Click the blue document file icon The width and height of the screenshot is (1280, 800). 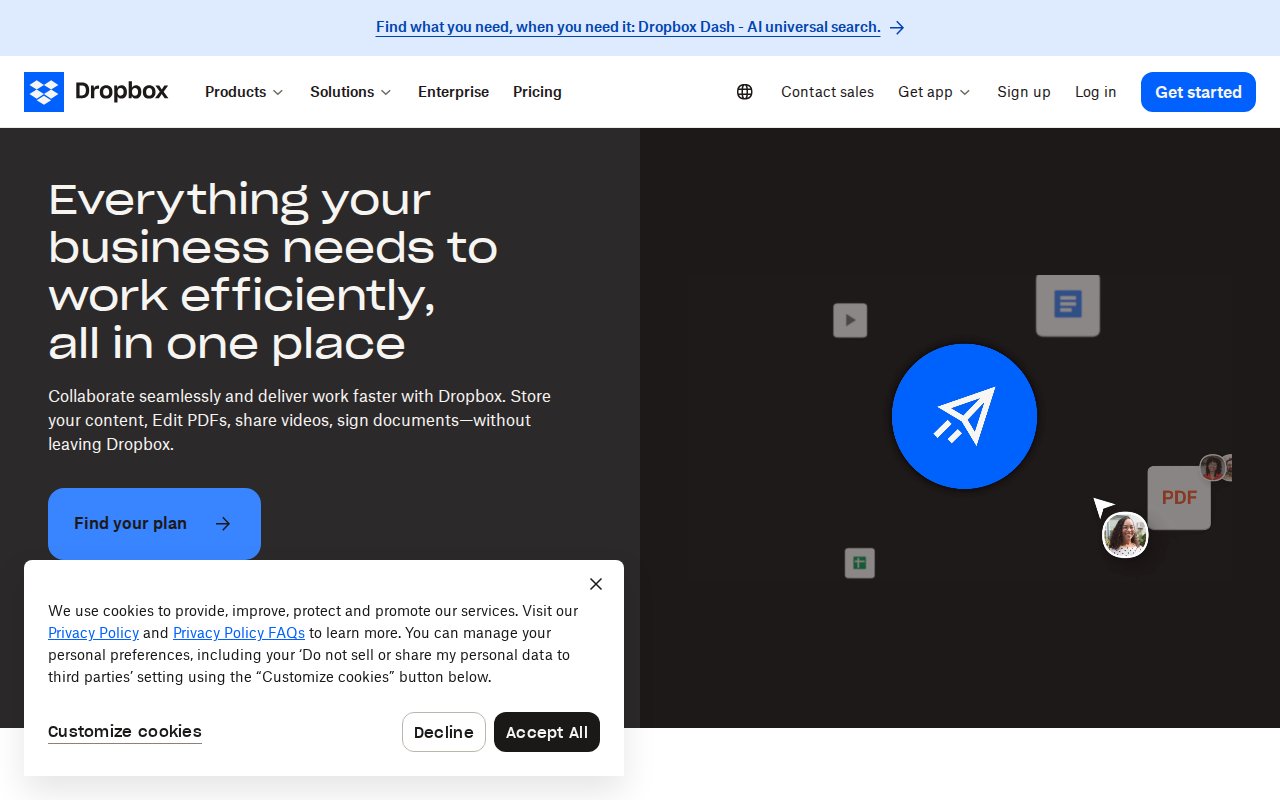click(x=1067, y=304)
